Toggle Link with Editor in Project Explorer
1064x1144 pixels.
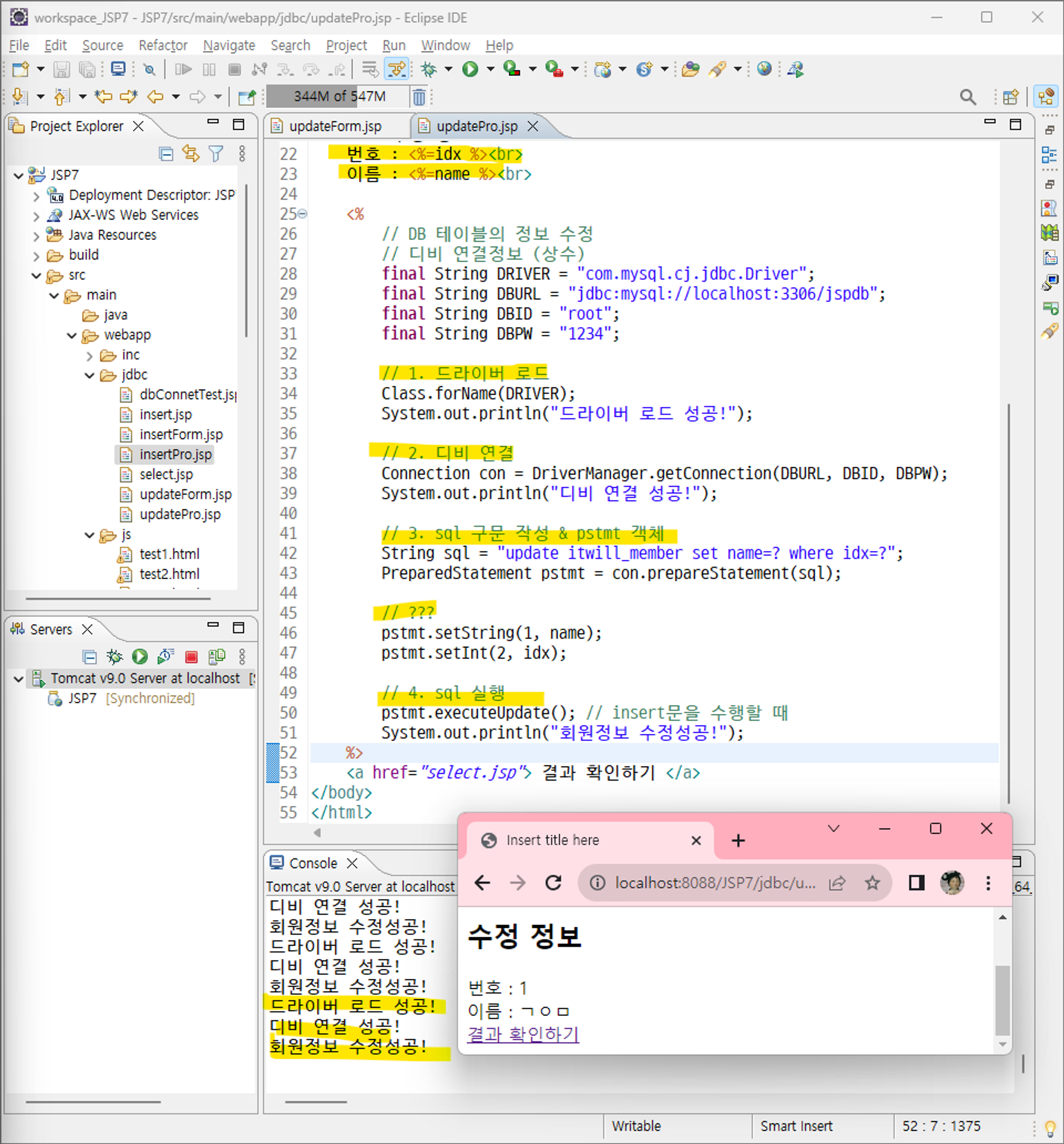point(191,154)
